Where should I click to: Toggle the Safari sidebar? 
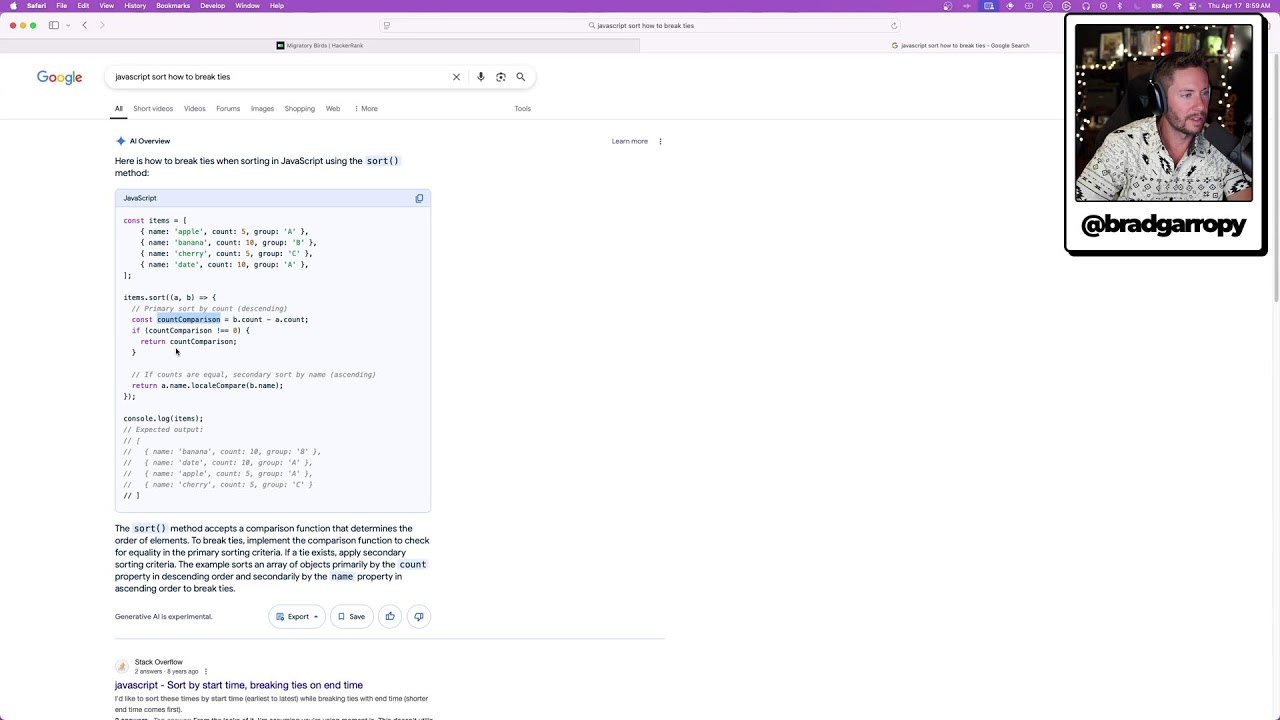(53, 25)
